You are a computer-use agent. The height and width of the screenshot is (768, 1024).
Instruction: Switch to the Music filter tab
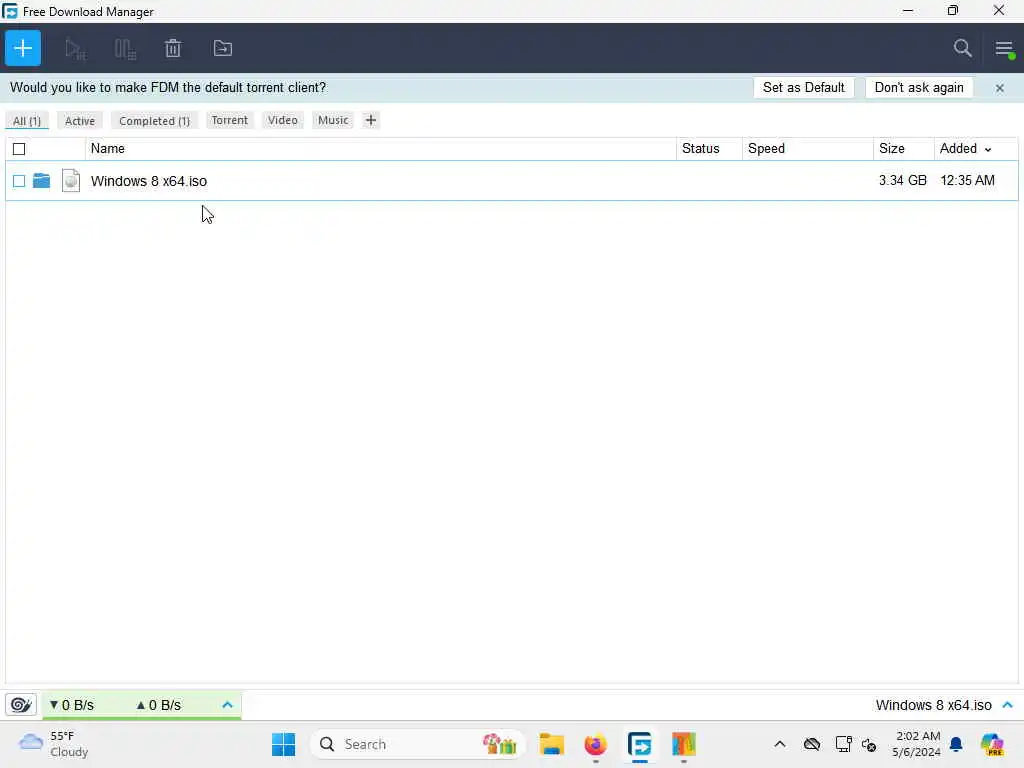coord(333,120)
